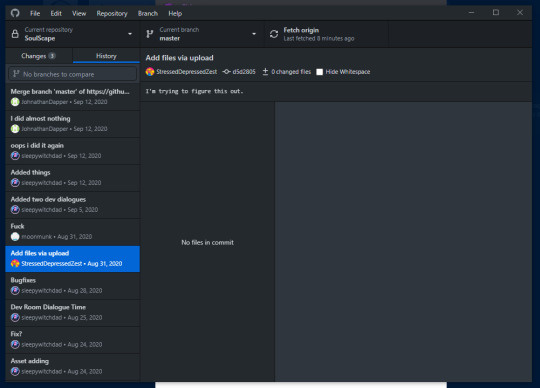
Task: Click StressedDepressedZest avatar in commit header
Action: [x=150, y=72]
